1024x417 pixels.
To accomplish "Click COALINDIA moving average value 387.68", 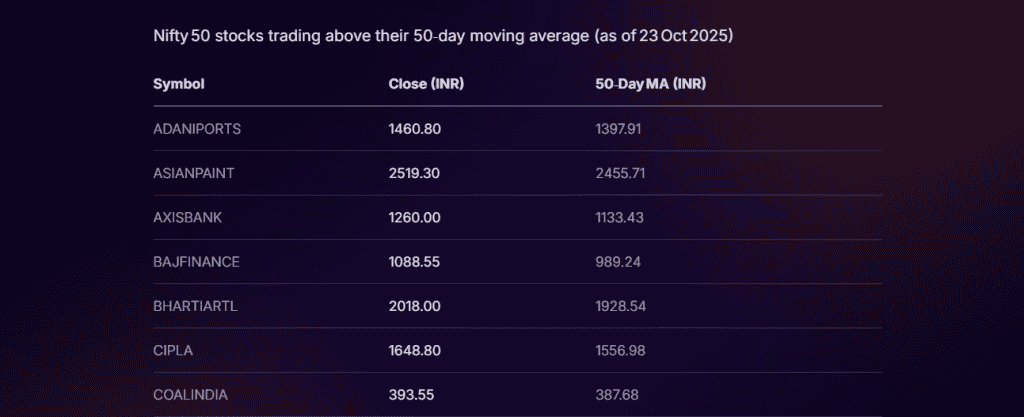I will click(616, 394).
